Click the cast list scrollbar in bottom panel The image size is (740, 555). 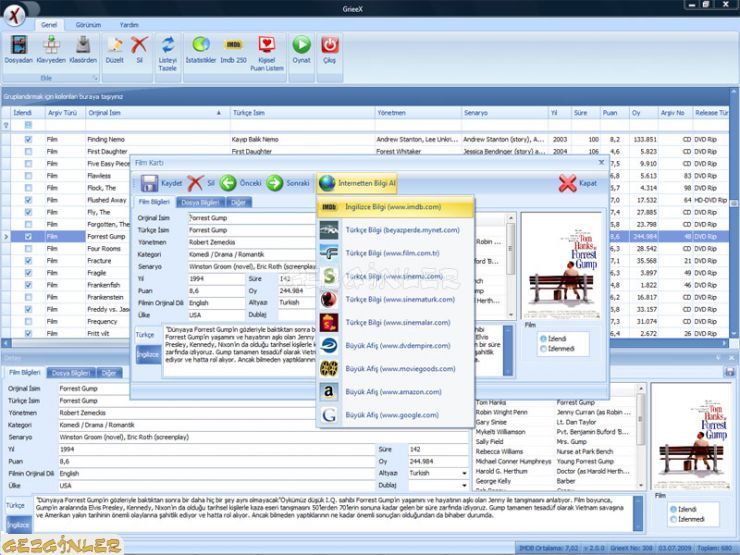[640, 436]
